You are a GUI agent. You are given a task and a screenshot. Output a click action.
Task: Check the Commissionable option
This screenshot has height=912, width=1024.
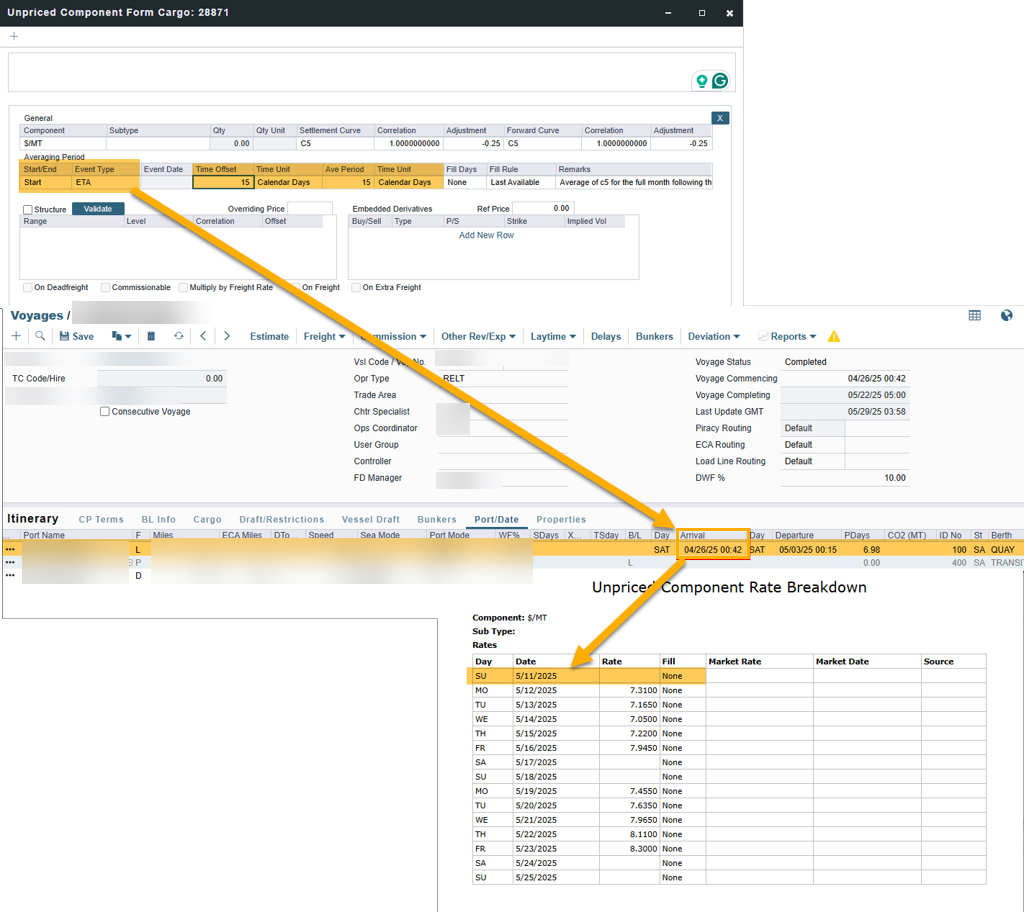pyautogui.click(x=106, y=287)
